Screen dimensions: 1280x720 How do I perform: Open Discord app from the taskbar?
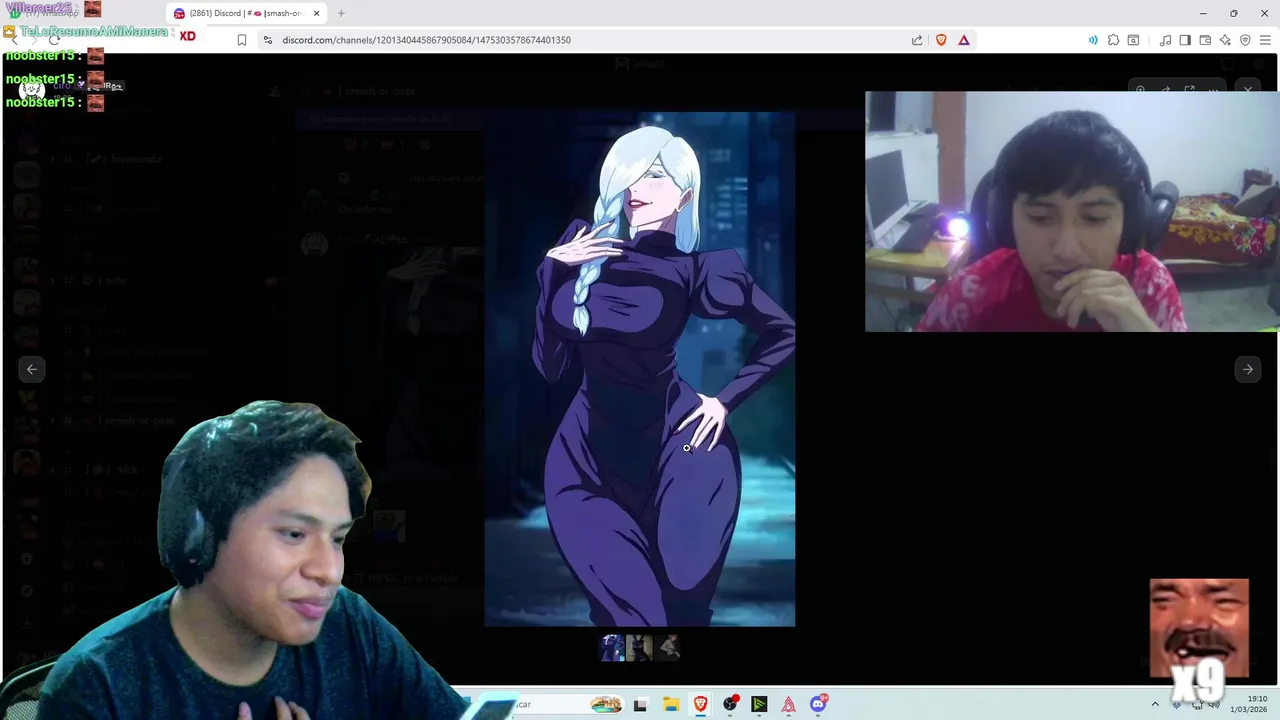(x=819, y=704)
